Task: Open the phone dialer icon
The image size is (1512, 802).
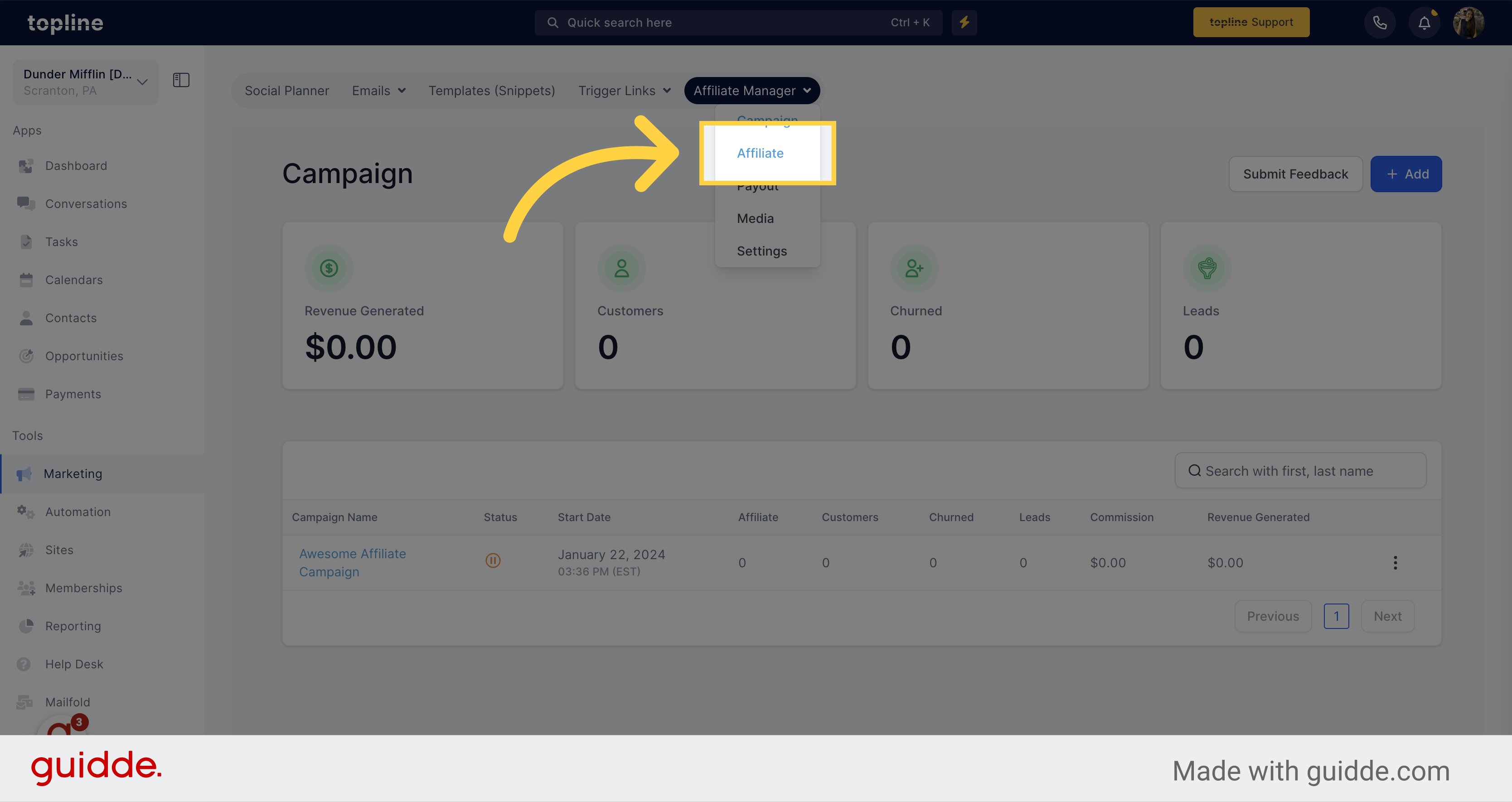Action: coord(1379,23)
